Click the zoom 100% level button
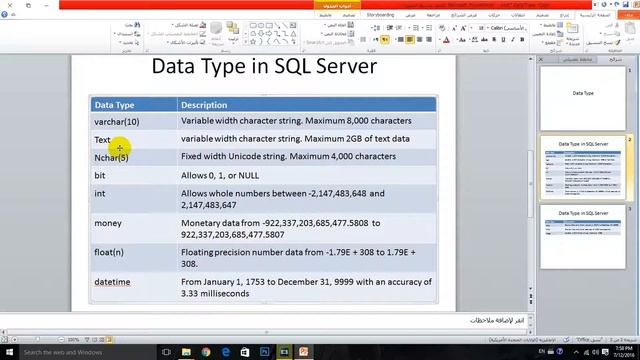 tap(73, 340)
